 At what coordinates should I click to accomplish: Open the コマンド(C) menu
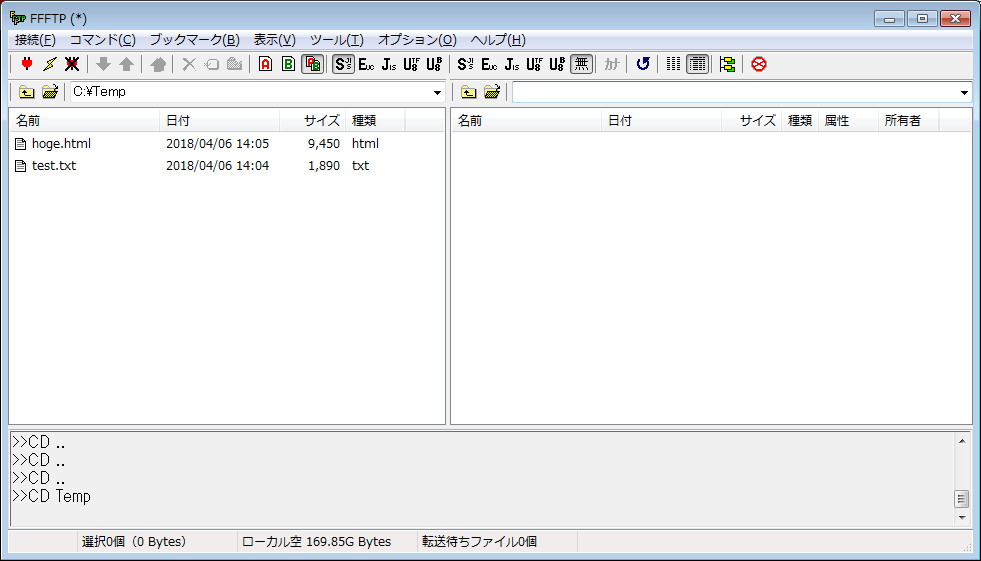103,40
